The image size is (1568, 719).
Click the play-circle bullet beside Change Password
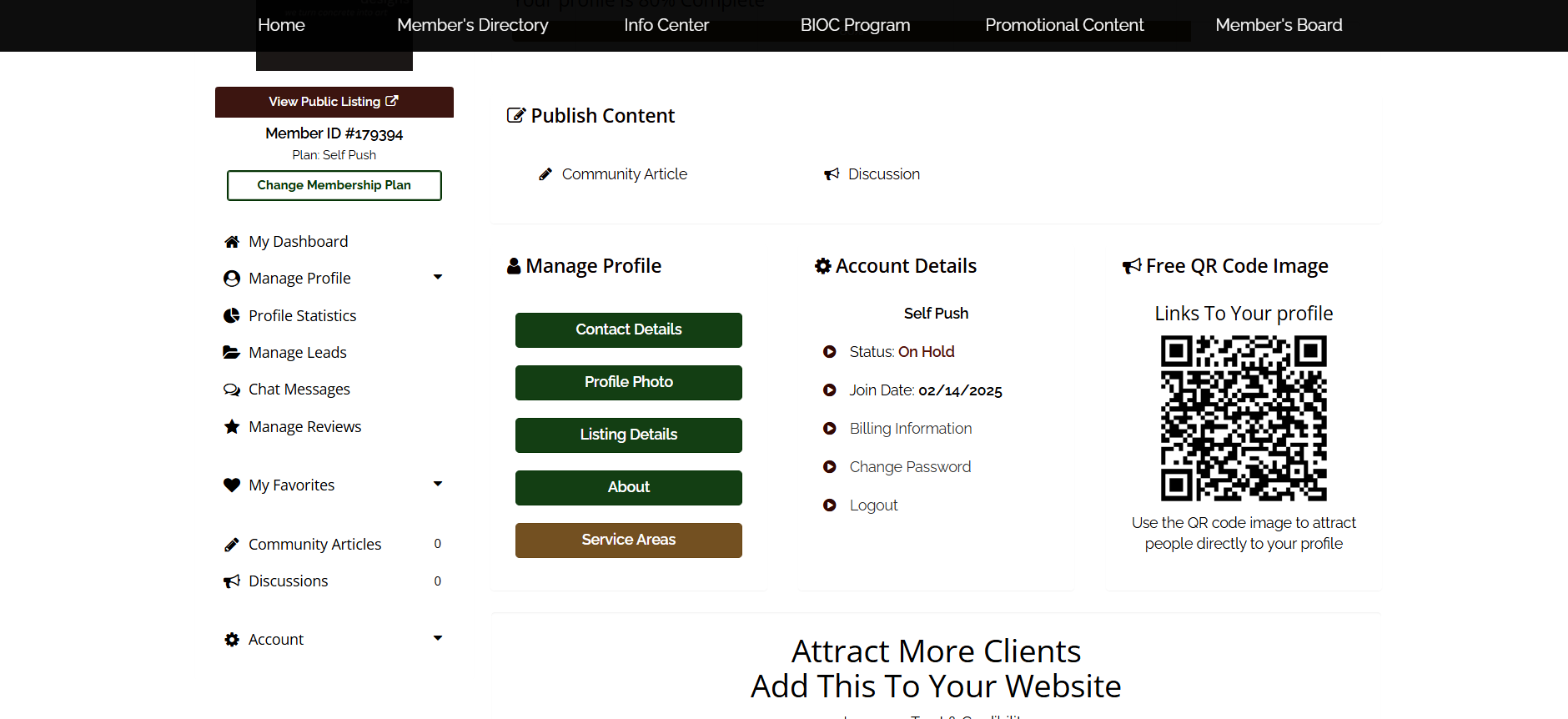(x=830, y=467)
